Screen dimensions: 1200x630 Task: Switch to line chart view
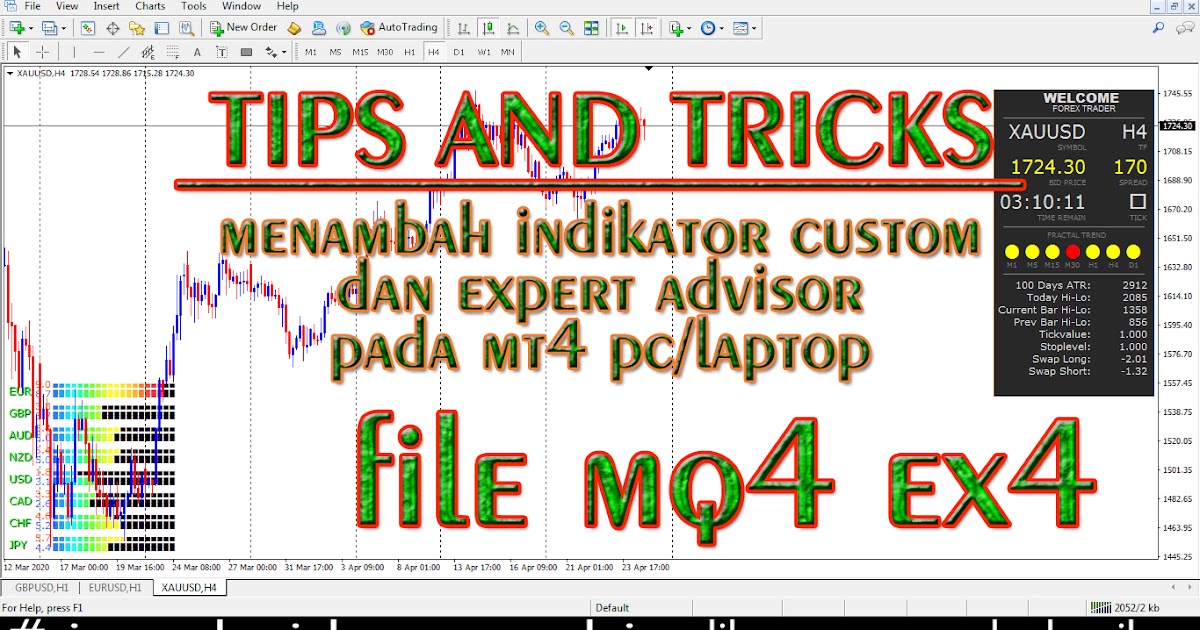pos(513,28)
